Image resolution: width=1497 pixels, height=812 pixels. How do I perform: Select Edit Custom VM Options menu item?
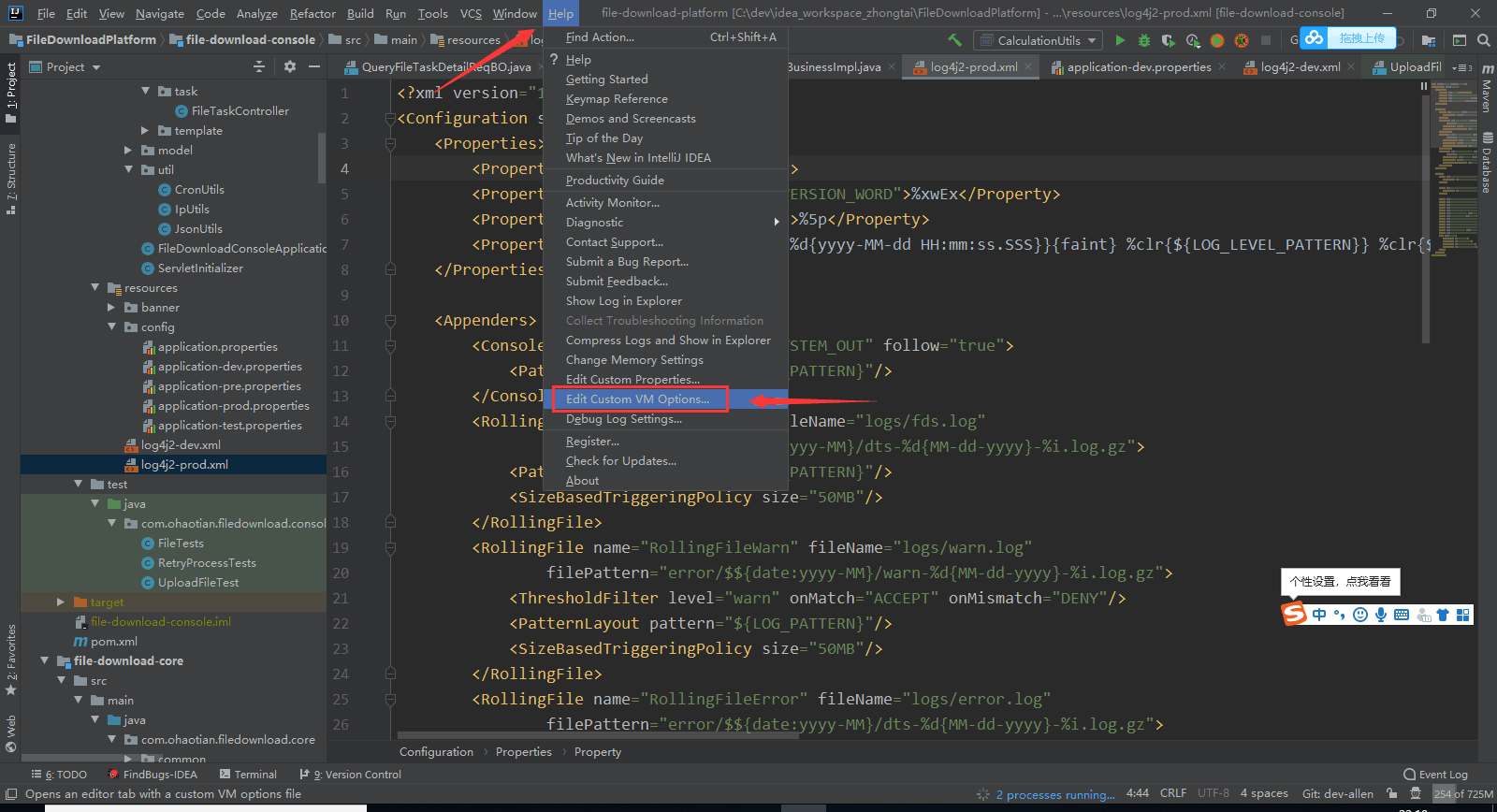tap(637, 399)
